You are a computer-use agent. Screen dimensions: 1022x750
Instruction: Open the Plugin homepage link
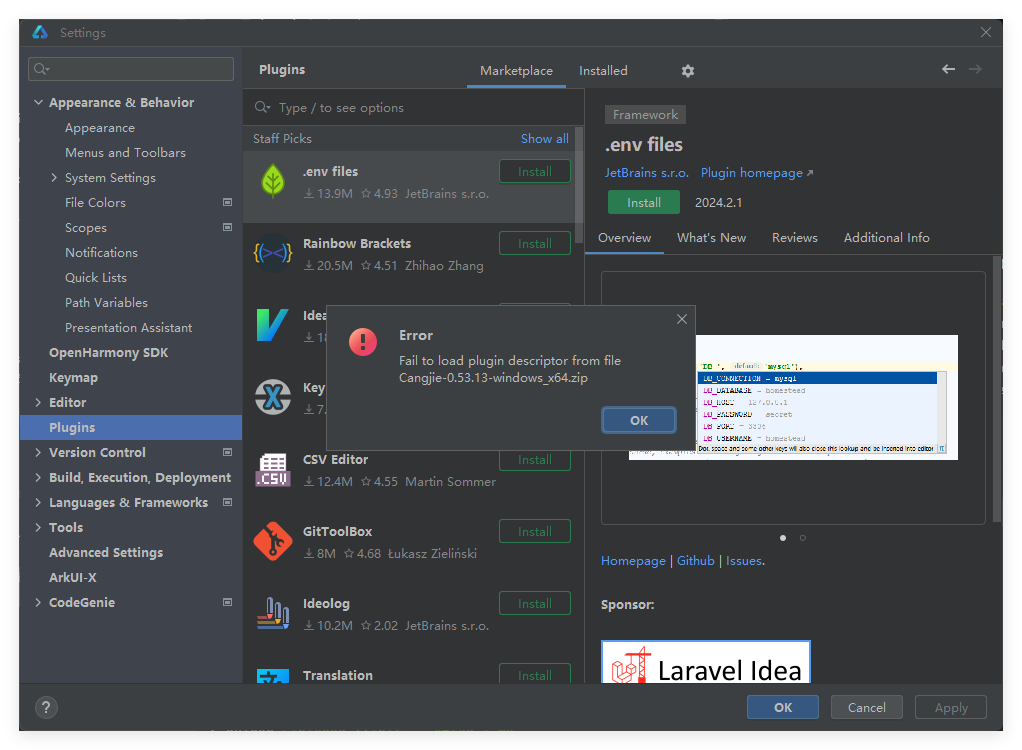pos(757,173)
